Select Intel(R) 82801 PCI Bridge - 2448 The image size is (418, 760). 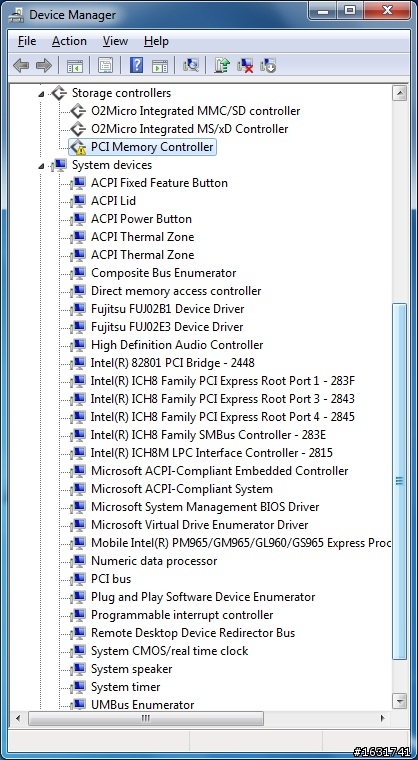pyautogui.click(x=173, y=363)
